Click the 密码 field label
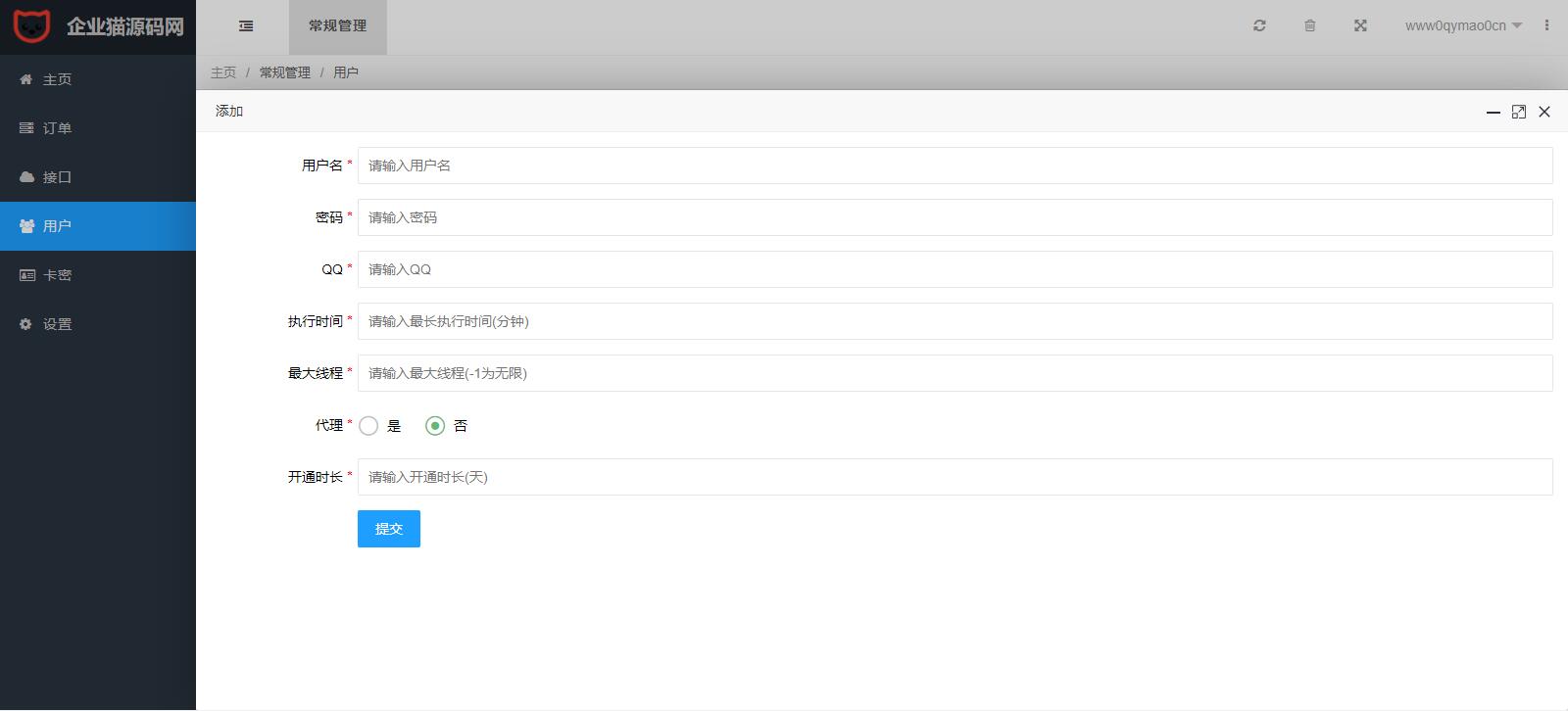1568x711 pixels. pyautogui.click(x=329, y=217)
